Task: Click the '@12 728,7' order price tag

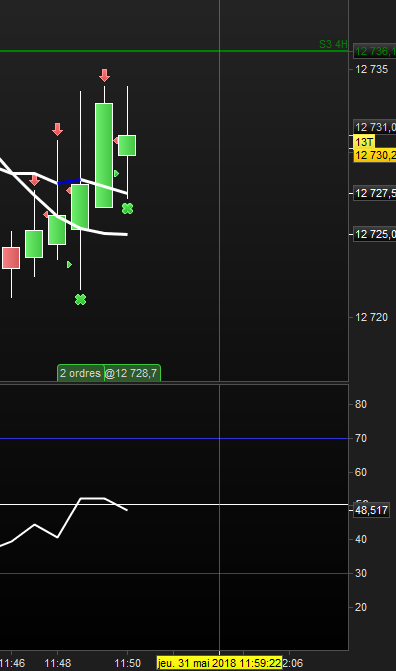Action: pos(132,373)
